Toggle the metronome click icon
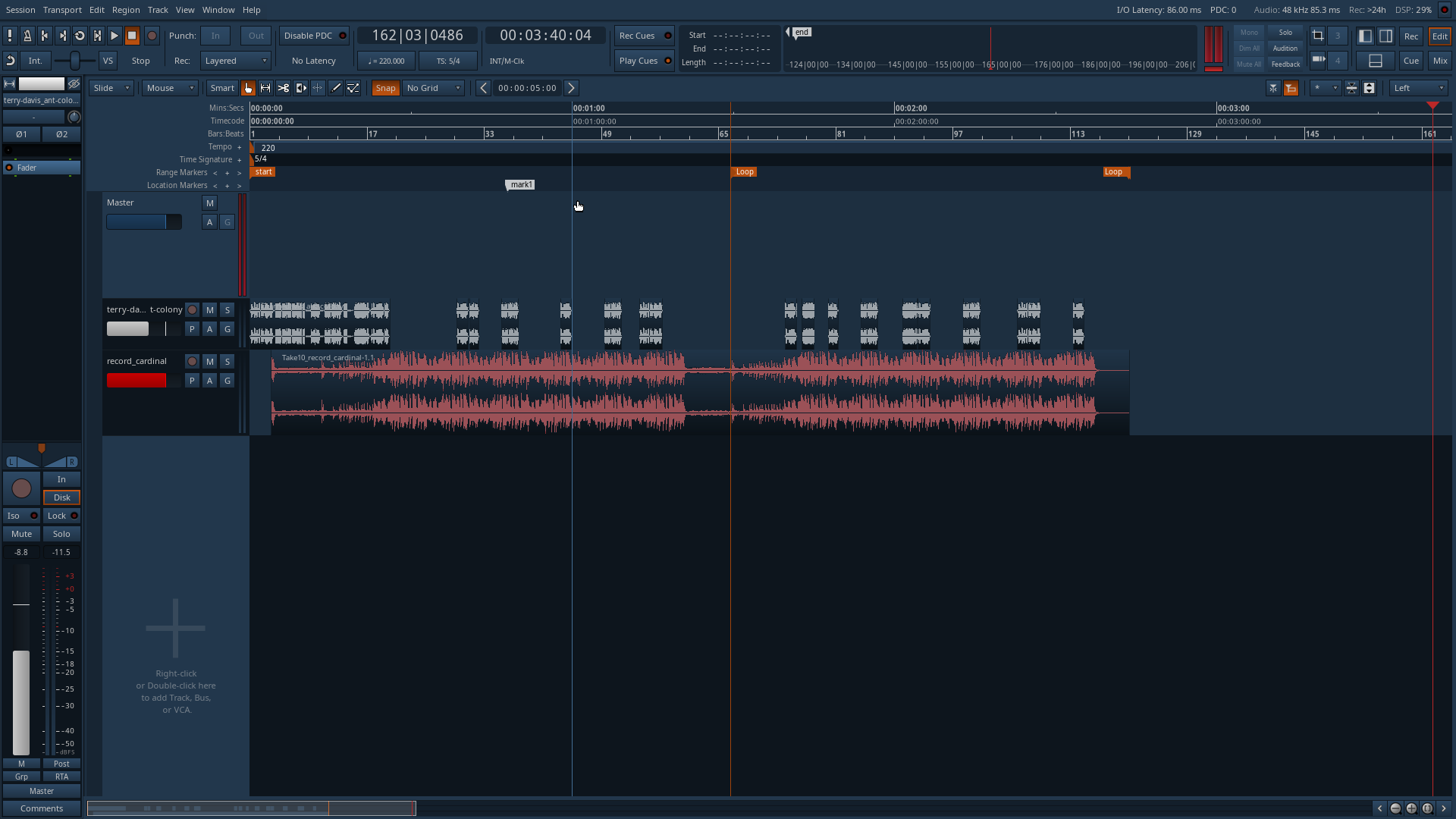 point(27,36)
